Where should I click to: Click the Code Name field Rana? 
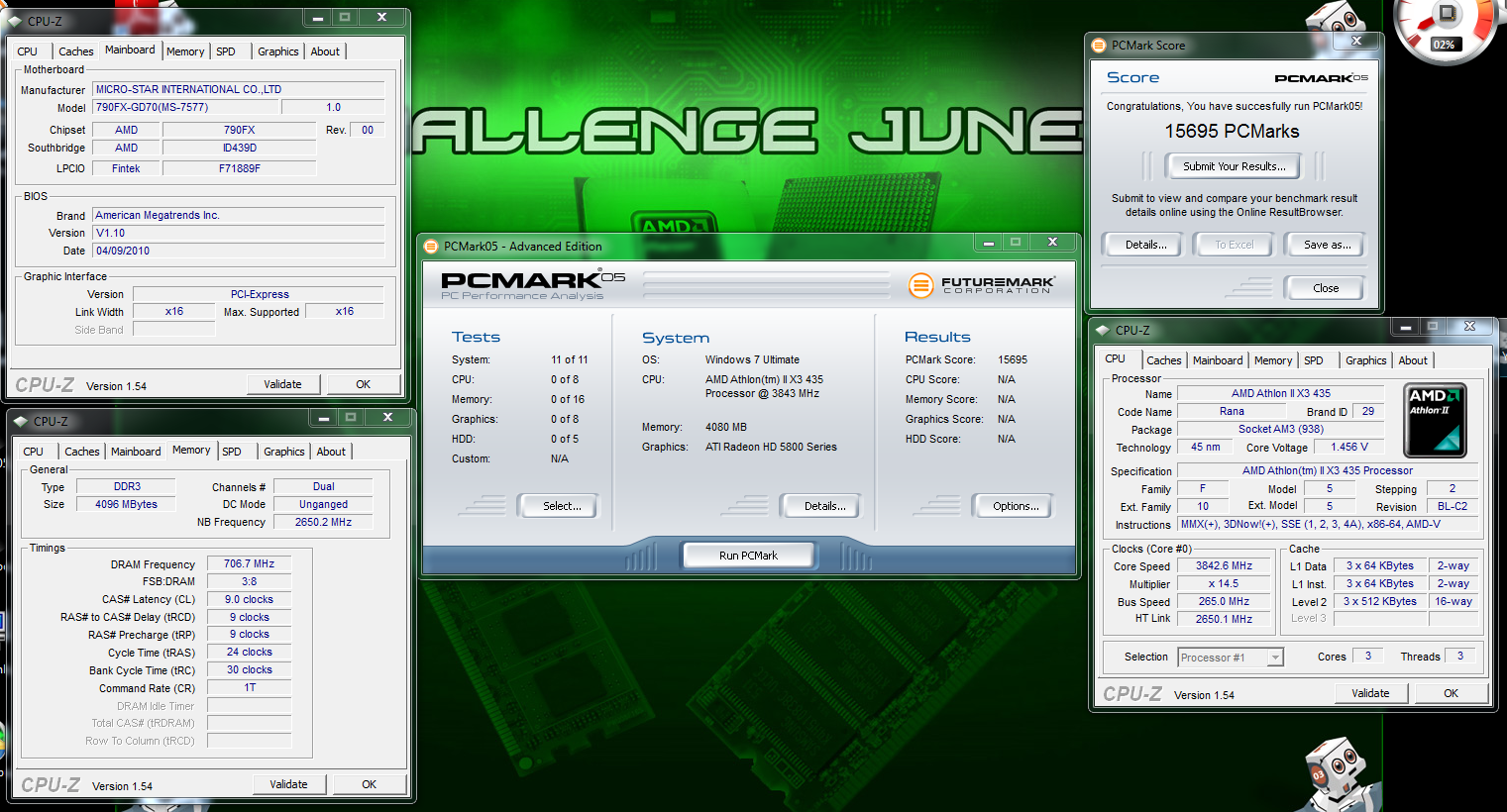(x=1232, y=411)
